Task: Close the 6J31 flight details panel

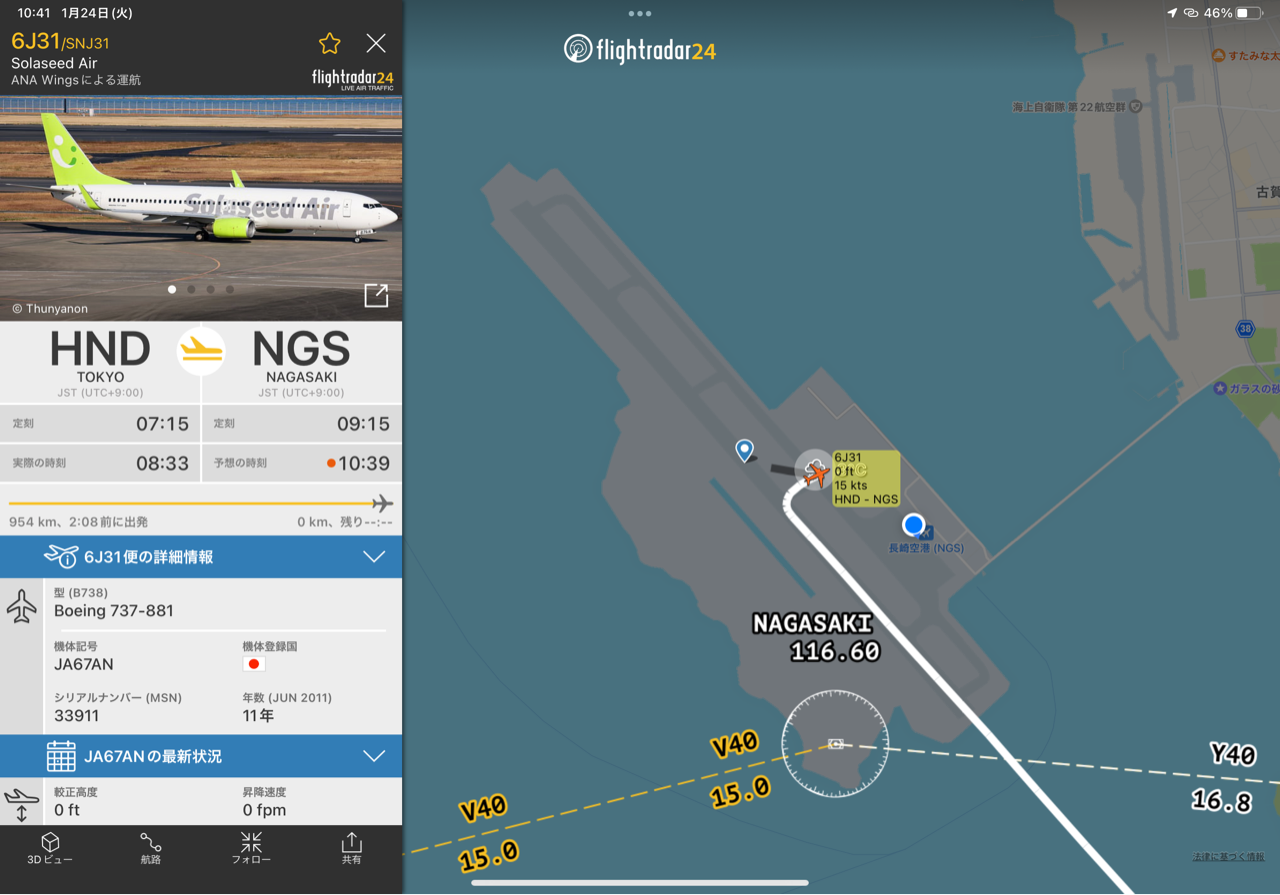Action: pyautogui.click(x=376, y=43)
